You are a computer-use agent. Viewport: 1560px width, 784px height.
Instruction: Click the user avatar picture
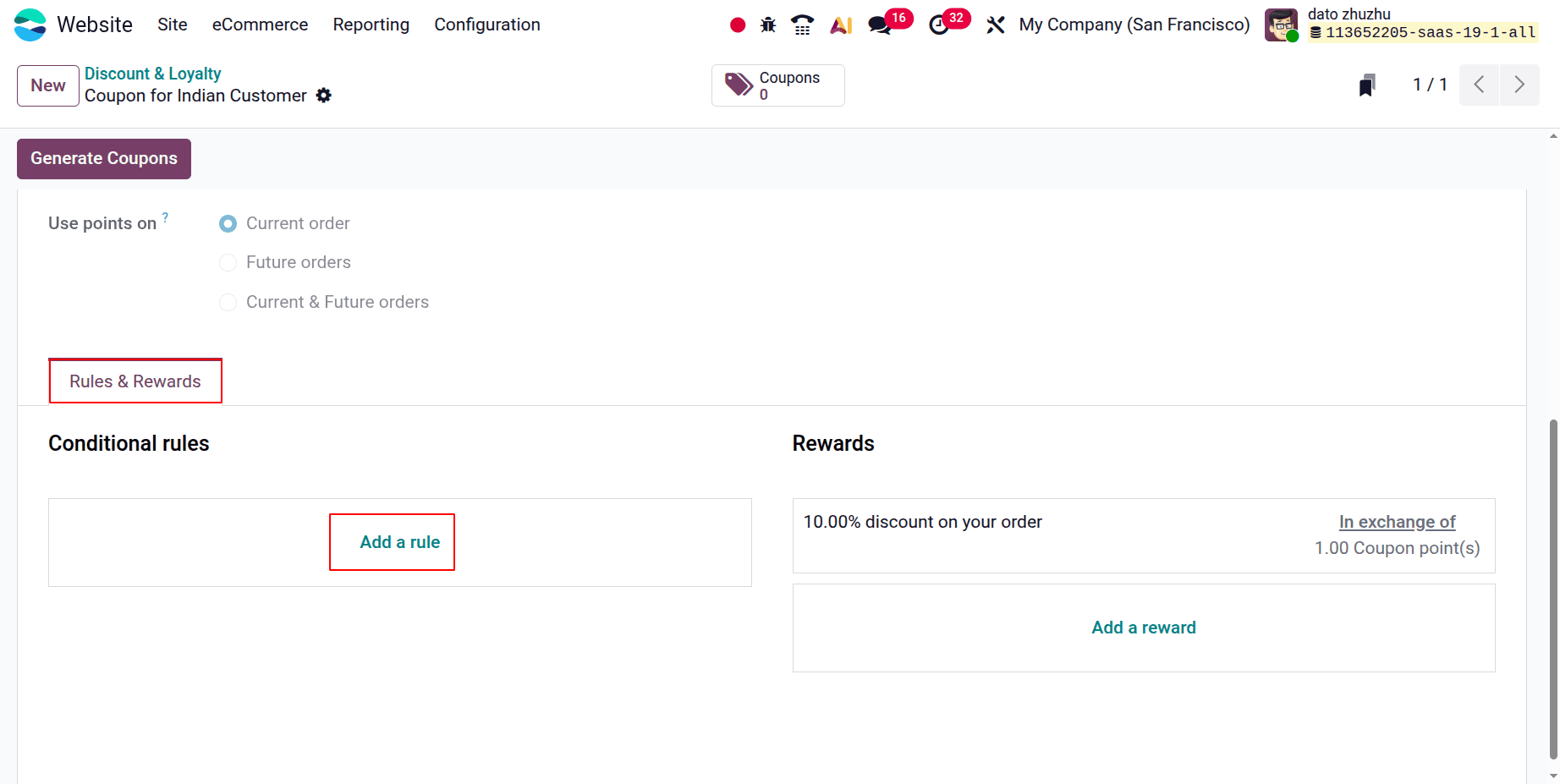1281,25
